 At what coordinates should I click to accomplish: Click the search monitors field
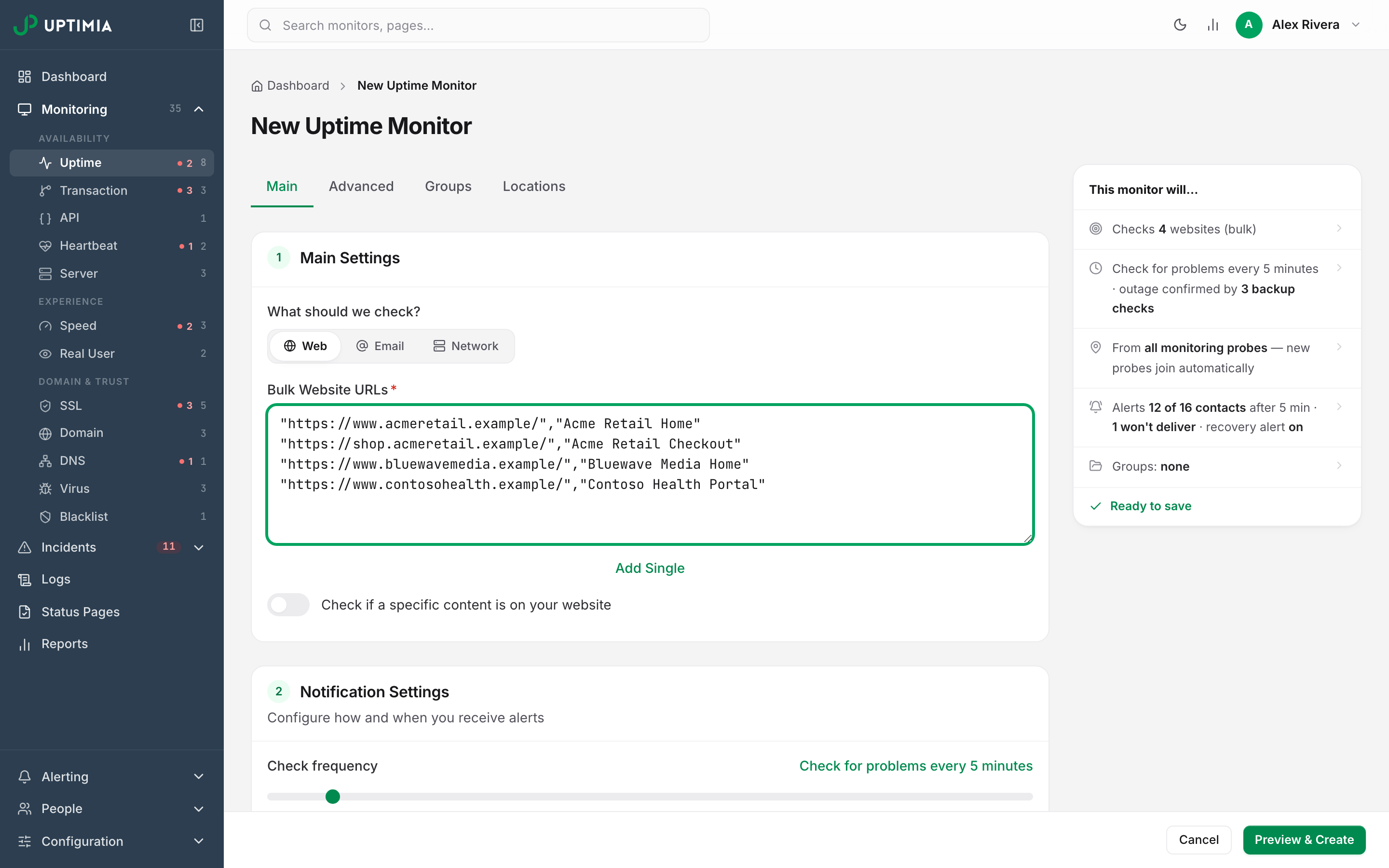(478, 25)
